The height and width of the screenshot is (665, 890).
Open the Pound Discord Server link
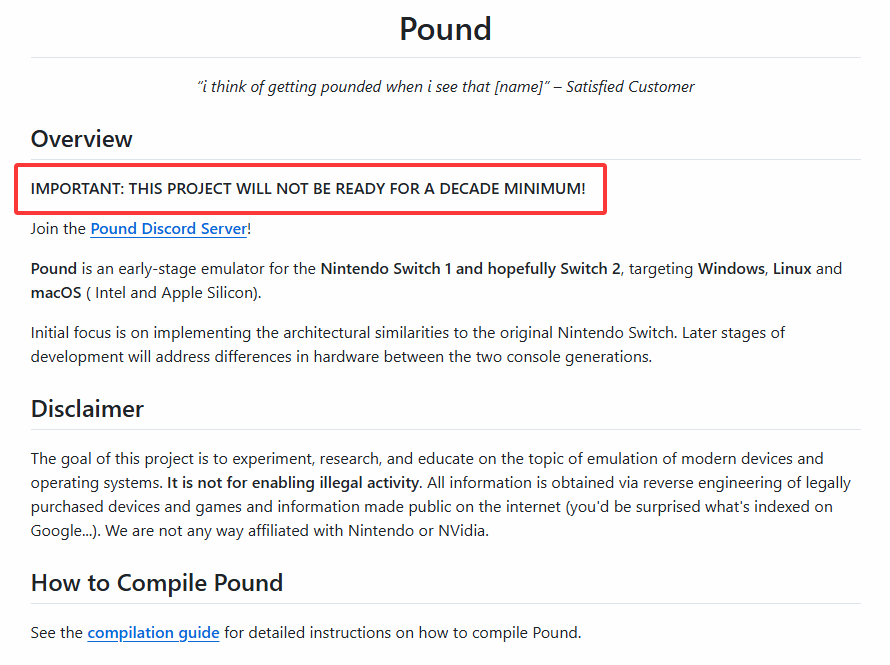[168, 229]
